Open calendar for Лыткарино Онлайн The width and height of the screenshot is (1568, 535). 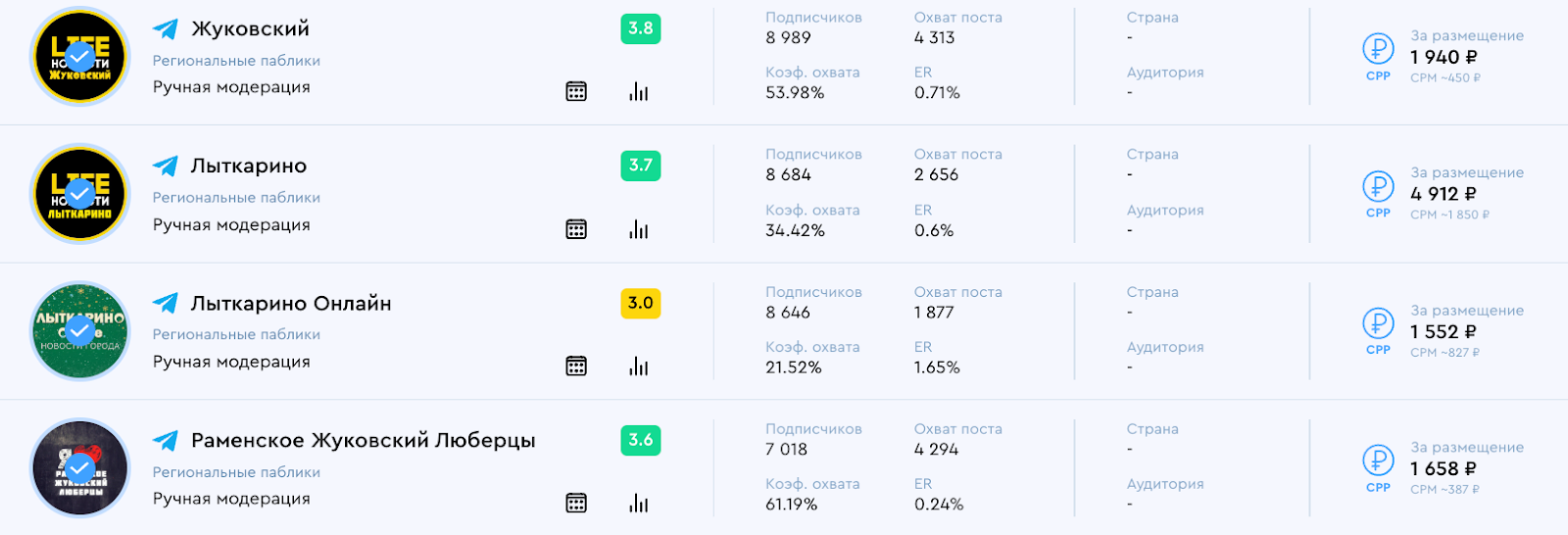(576, 366)
